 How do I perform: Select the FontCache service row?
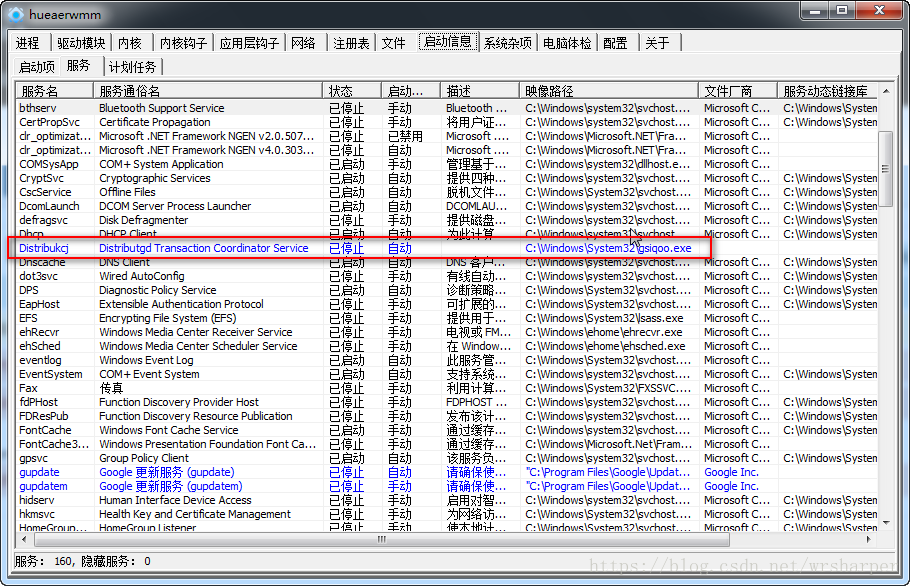[447, 430]
